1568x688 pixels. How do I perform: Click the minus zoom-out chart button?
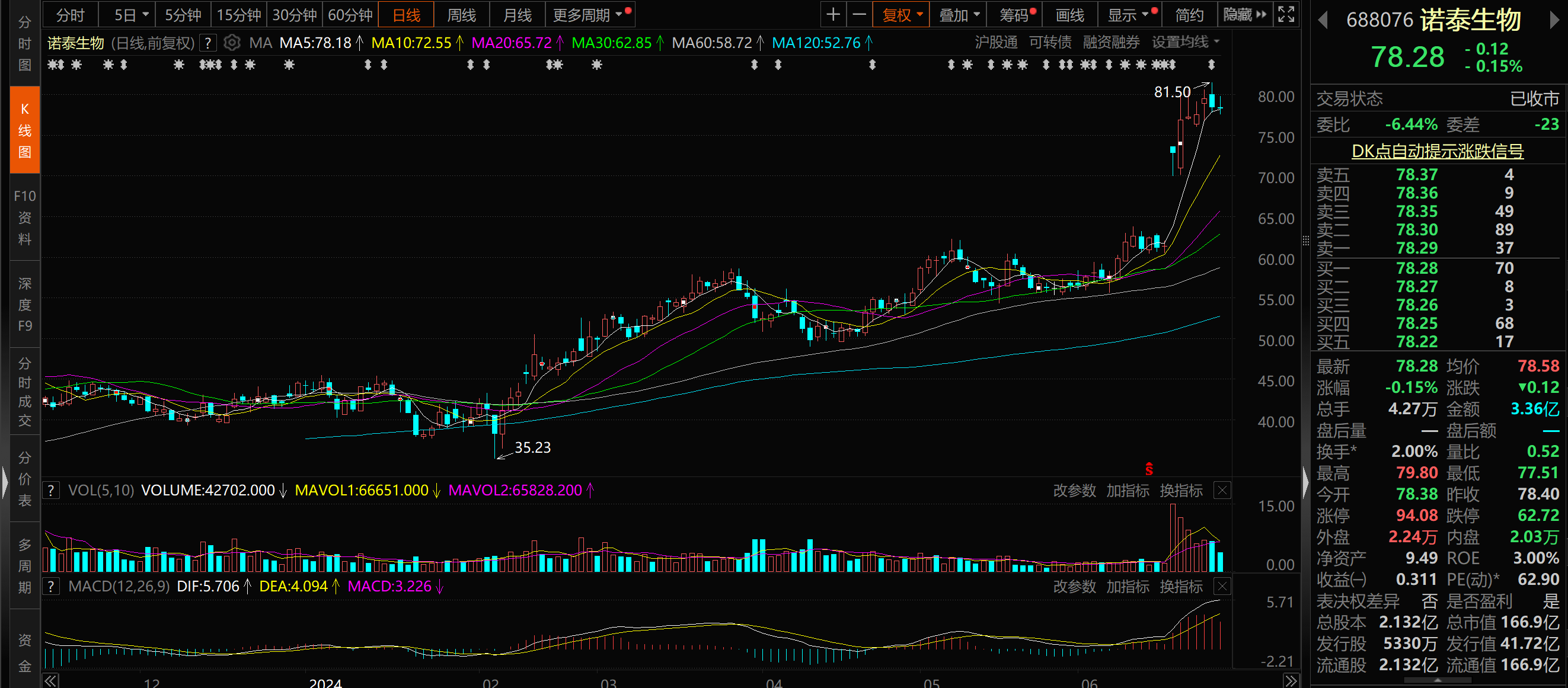coord(859,15)
